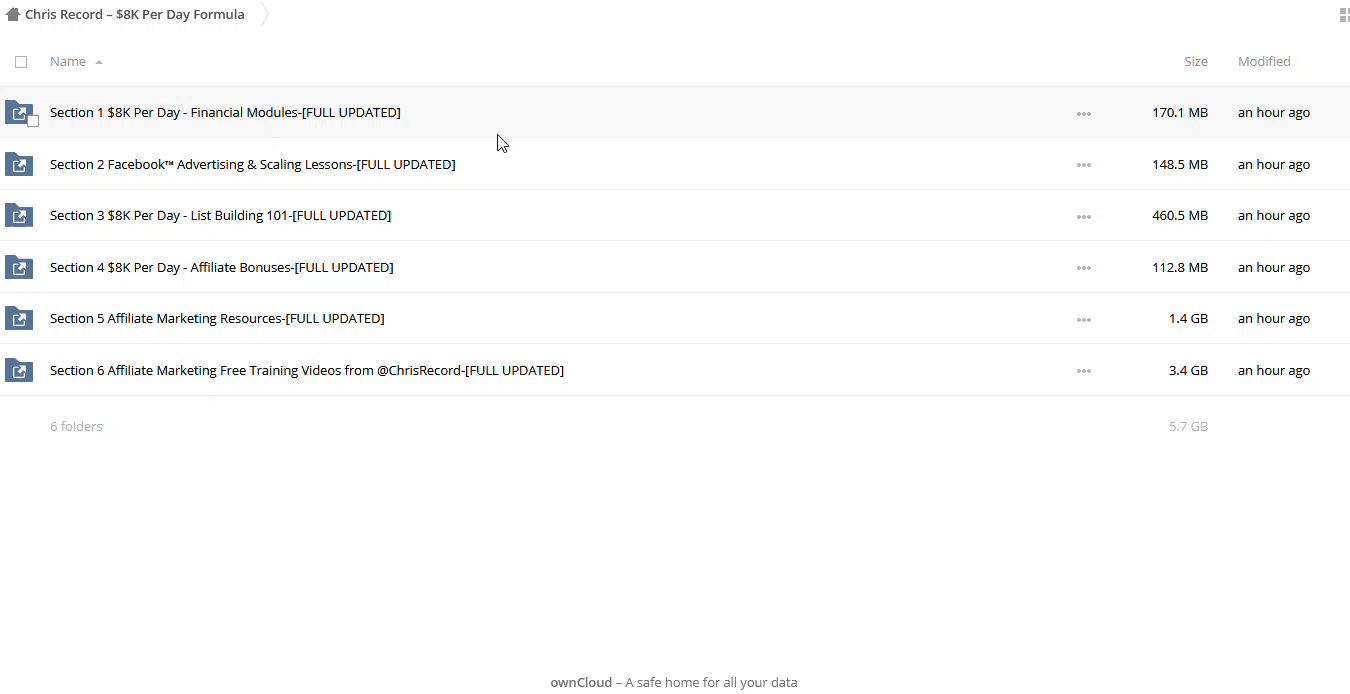Click Section 4 Affiliate Bonuses folder icon
Screen dimensions: 1350x694
pyautogui.click(x=18, y=267)
